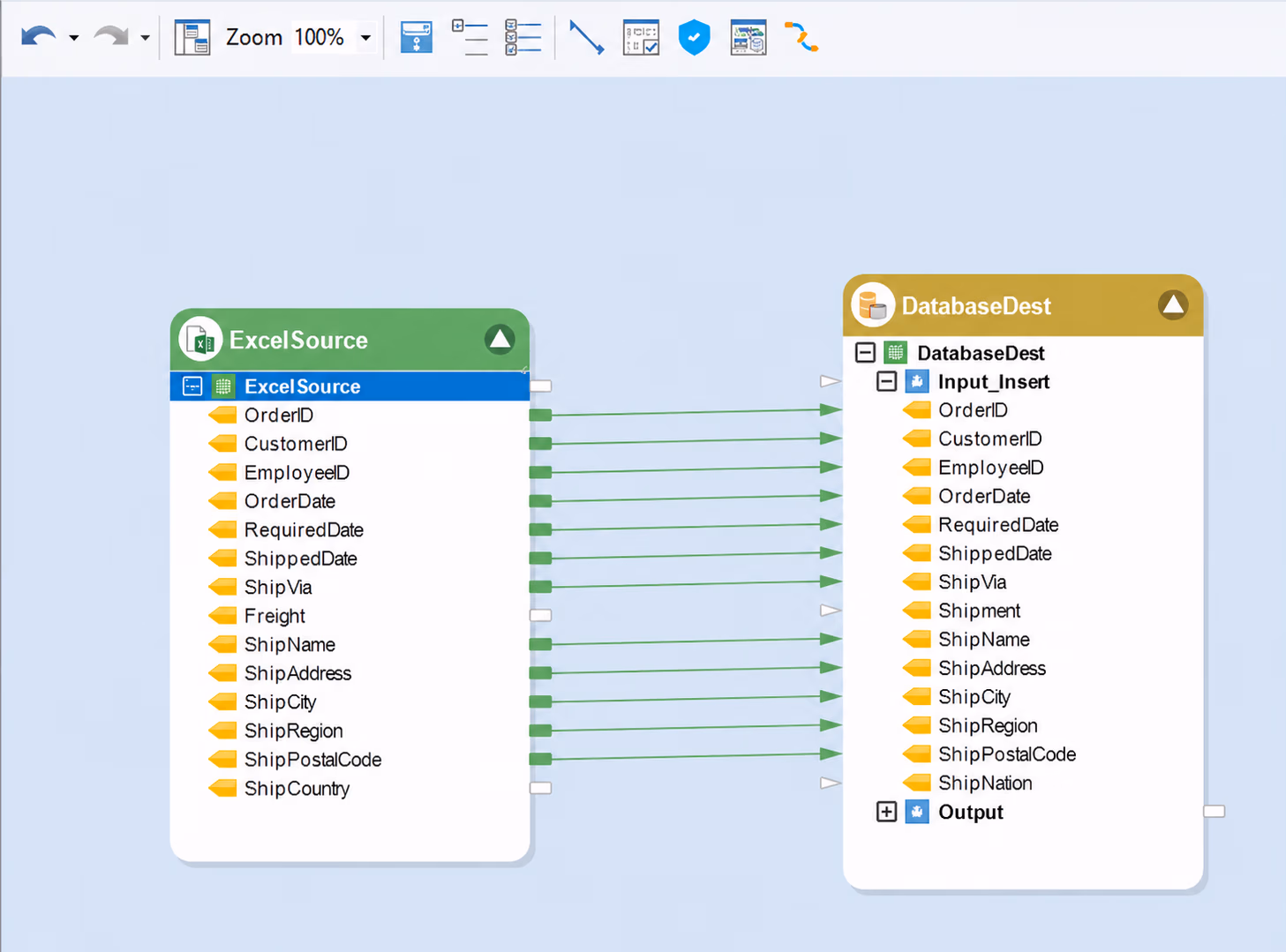This screenshot has width=1286, height=952.
Task: Click the ExcelSource title in green header
Action: (x=298, y=340)
